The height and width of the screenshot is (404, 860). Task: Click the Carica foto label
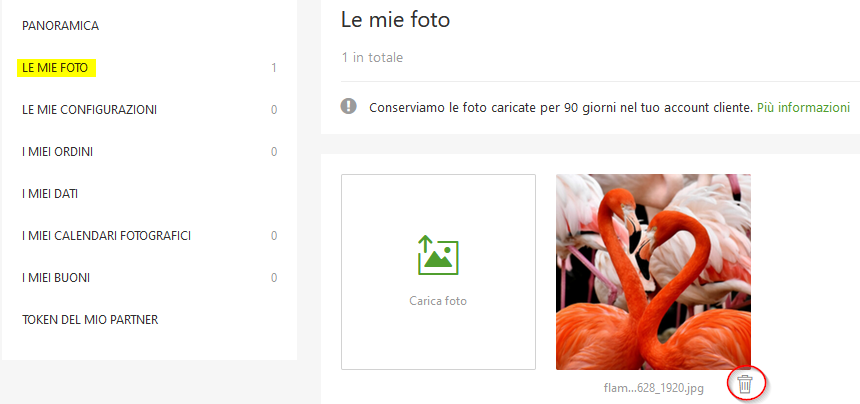438,301
